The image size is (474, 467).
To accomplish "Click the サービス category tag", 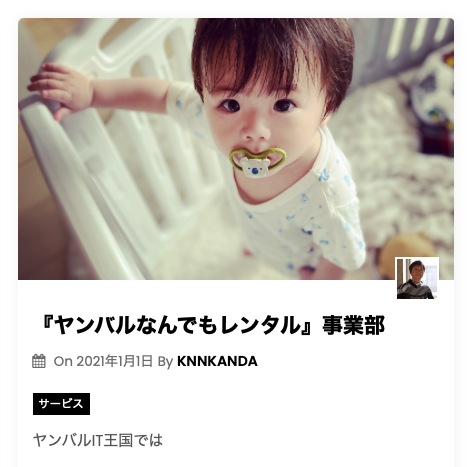I will click(x=61, y=404).
